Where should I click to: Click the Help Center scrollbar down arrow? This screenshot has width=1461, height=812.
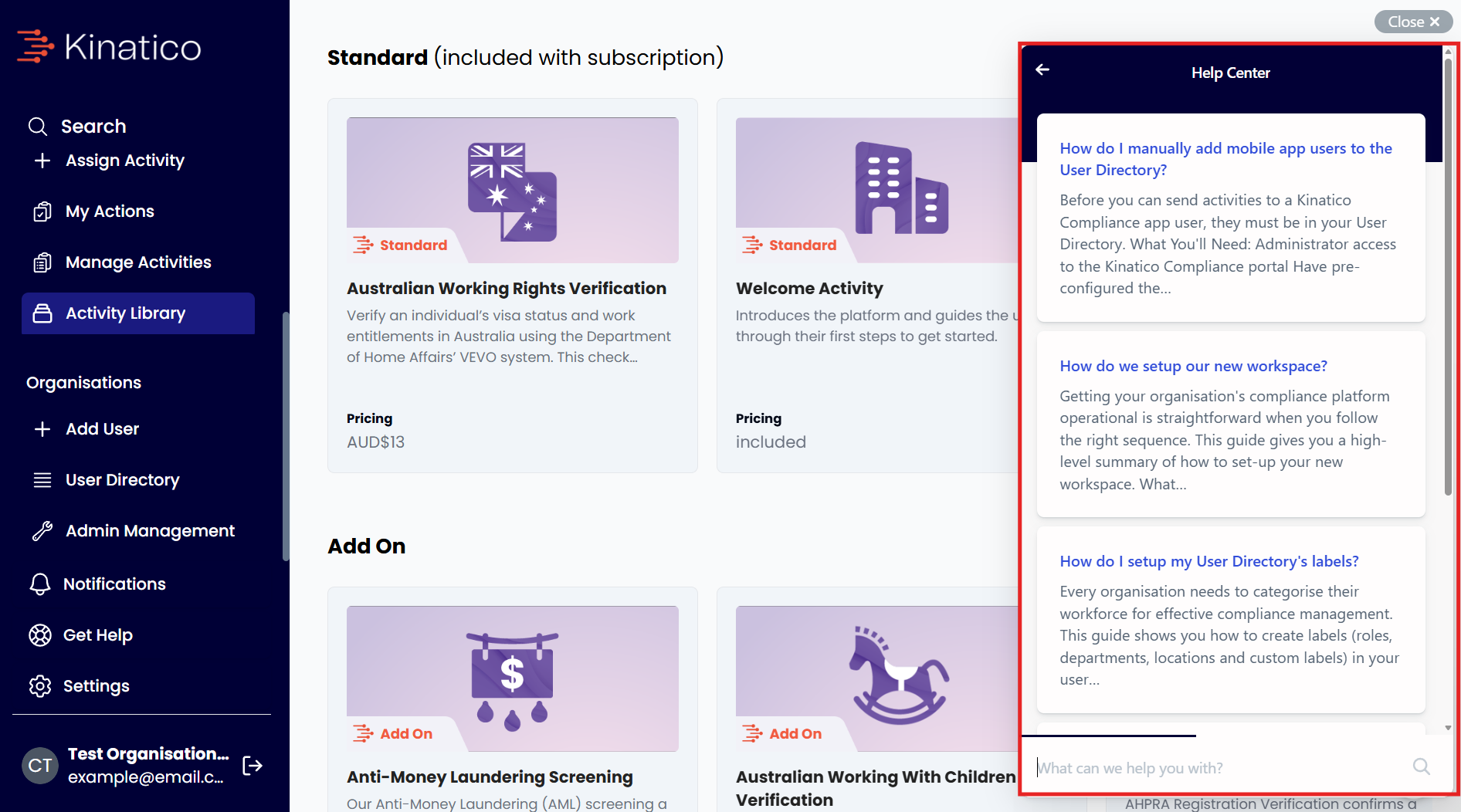[1448, 728]
